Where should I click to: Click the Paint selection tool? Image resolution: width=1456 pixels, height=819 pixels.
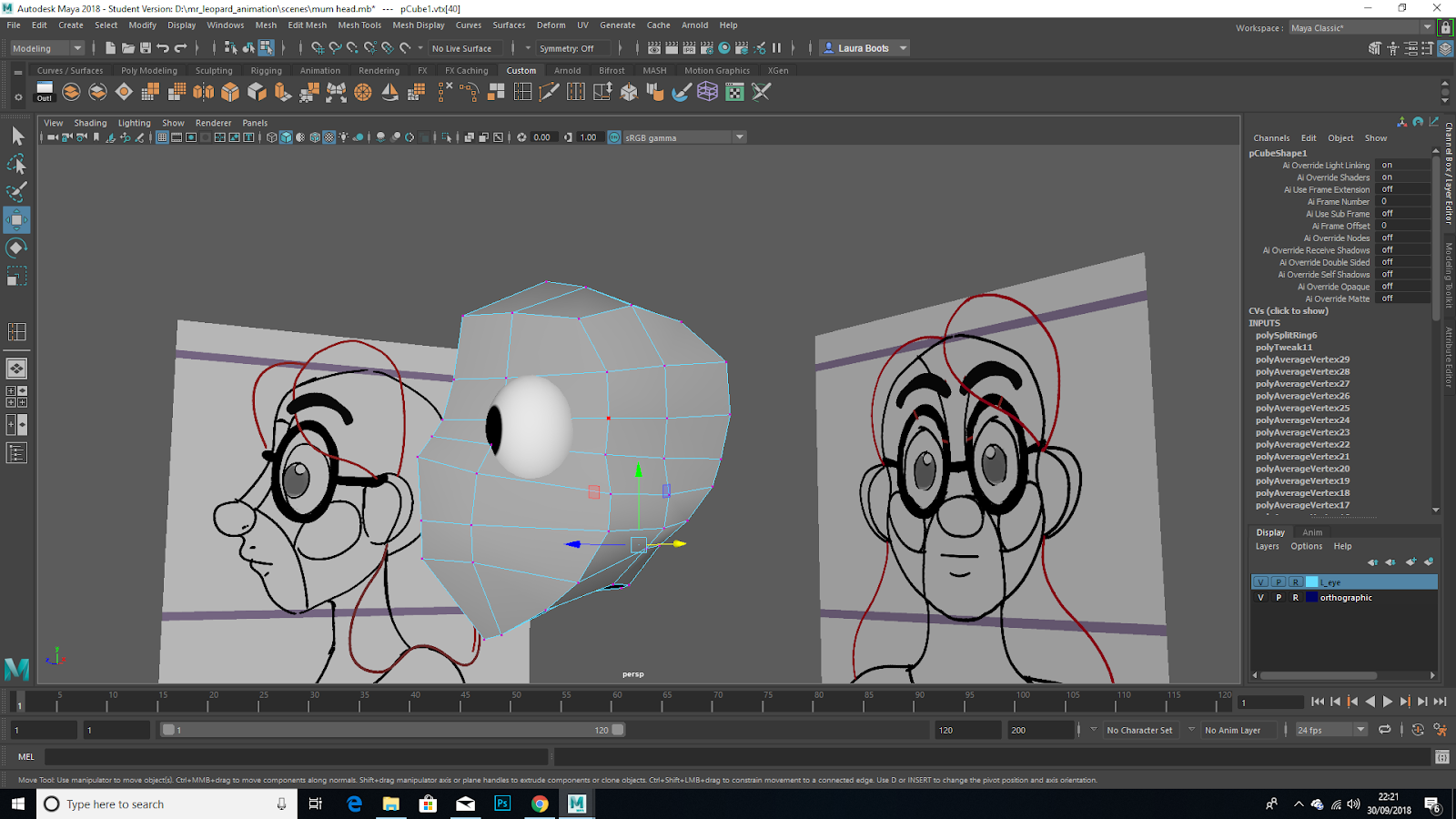tap(16, 192)
